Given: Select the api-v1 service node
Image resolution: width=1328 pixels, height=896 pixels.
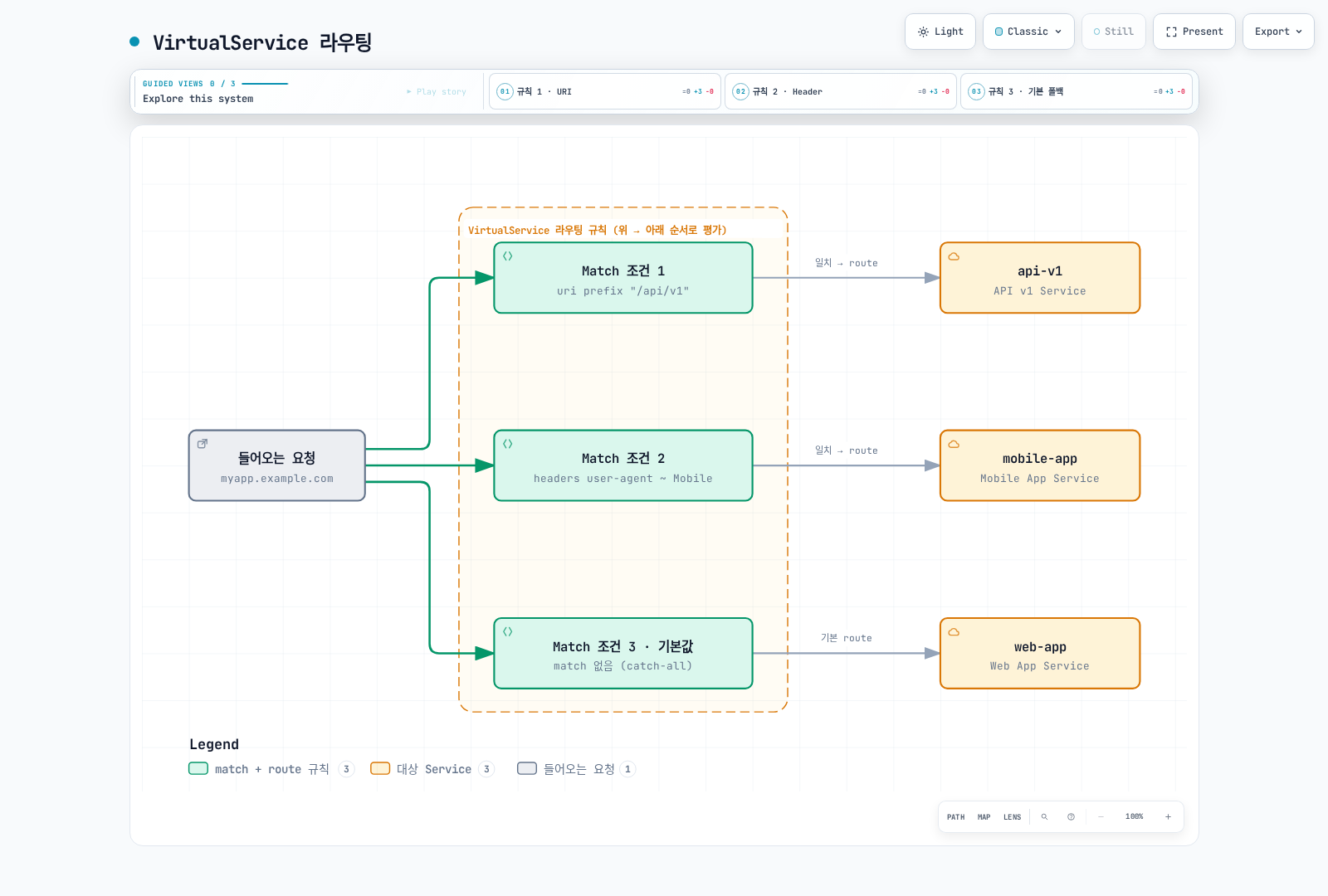Looking at the screenshot, I should 1040,278.
